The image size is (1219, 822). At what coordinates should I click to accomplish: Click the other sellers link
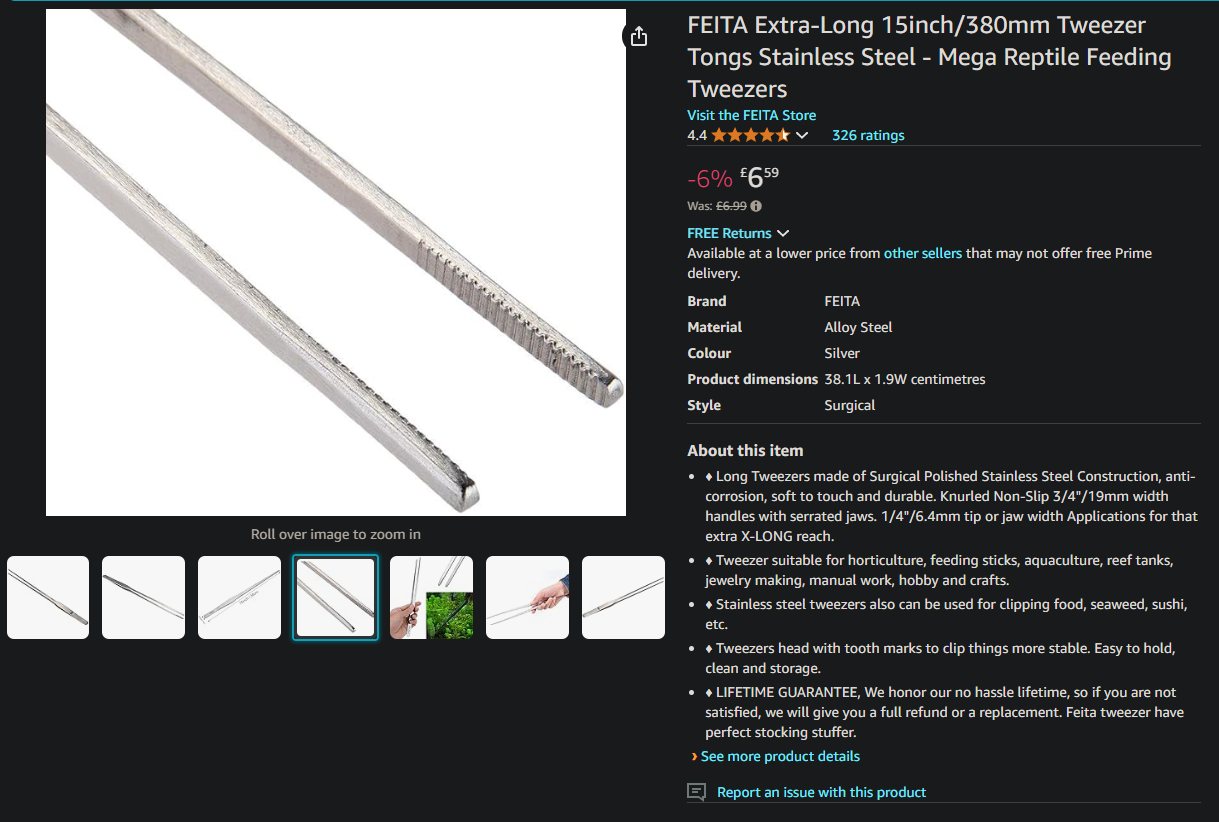[x=922, y=253]
